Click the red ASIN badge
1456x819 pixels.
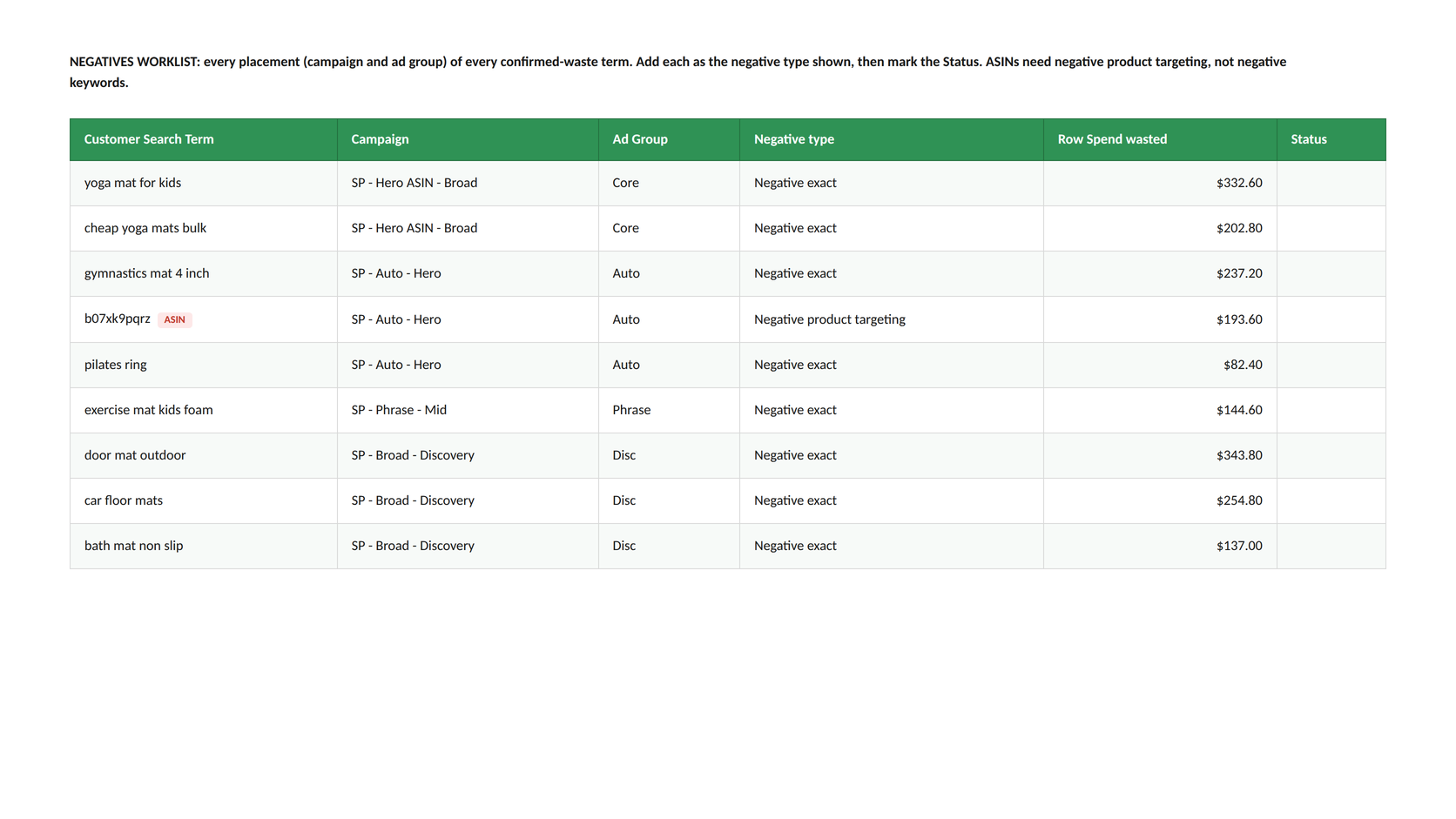[175, 319]
